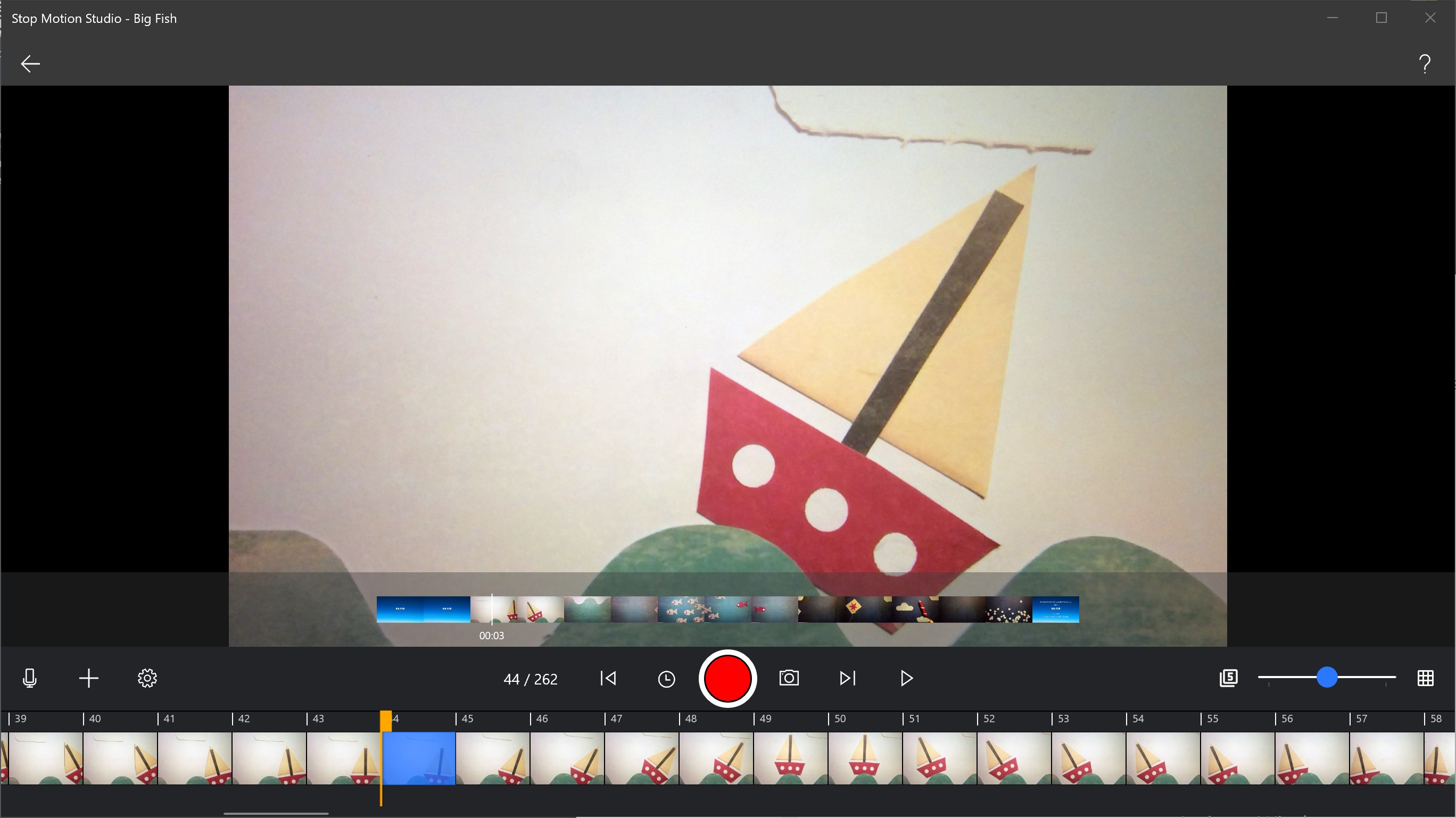Viewport: 1456px width, 818px height.
Task: Open help with the question mark icon
Action: (1425, 63)
